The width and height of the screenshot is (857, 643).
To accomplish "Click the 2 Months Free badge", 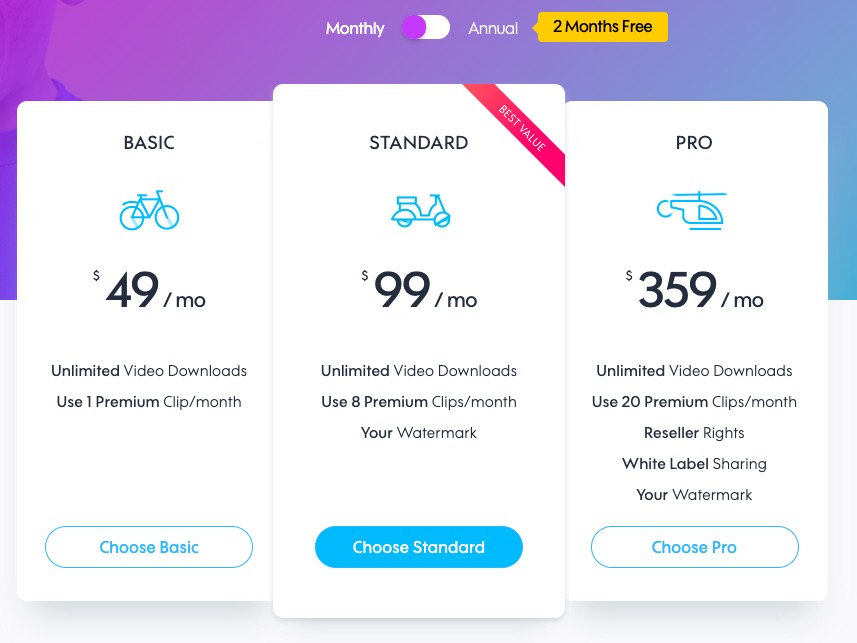I will [x=602, y=27].
